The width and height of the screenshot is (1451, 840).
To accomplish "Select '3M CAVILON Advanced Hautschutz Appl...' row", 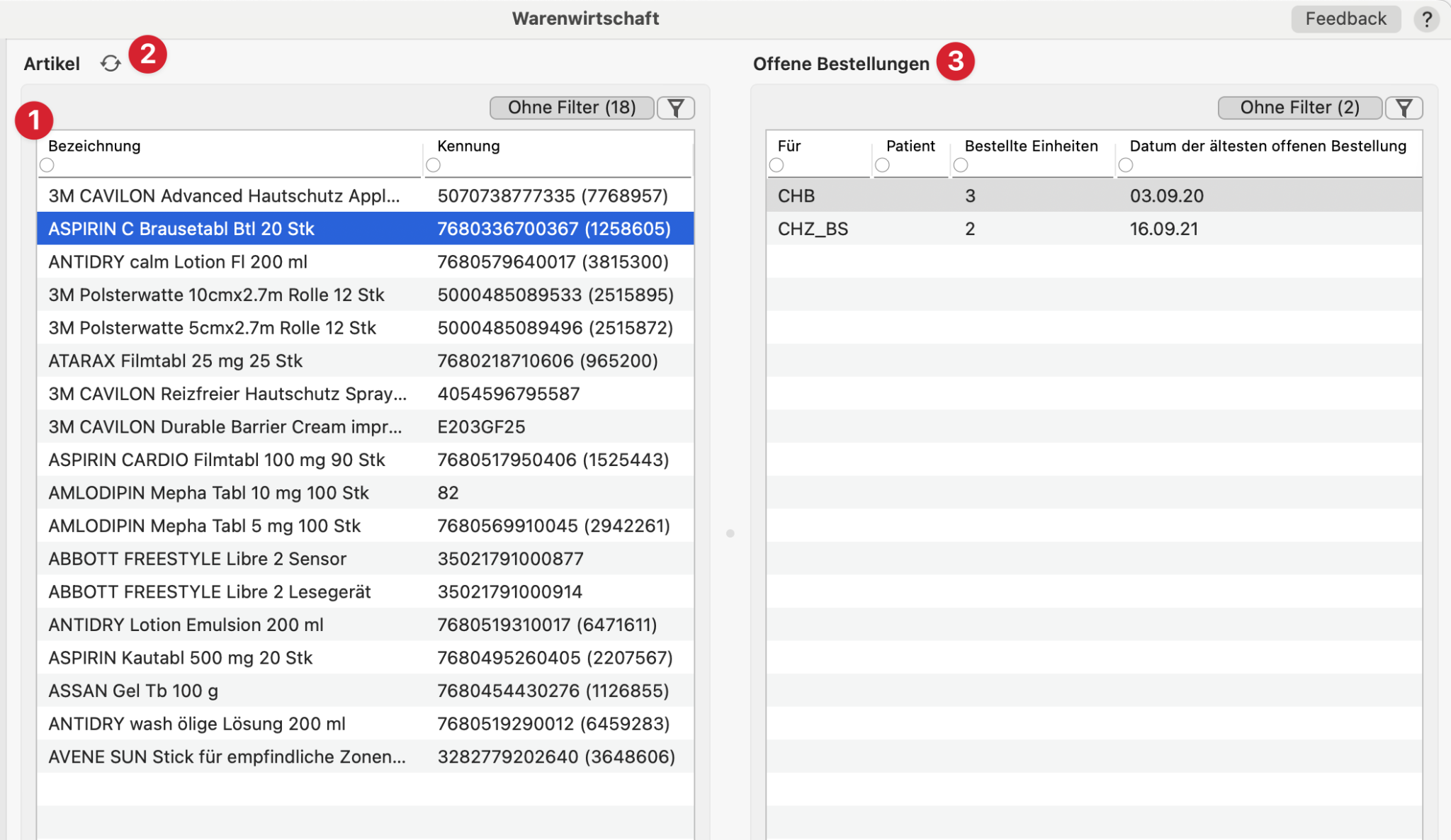I will click(x=366, y=195).
